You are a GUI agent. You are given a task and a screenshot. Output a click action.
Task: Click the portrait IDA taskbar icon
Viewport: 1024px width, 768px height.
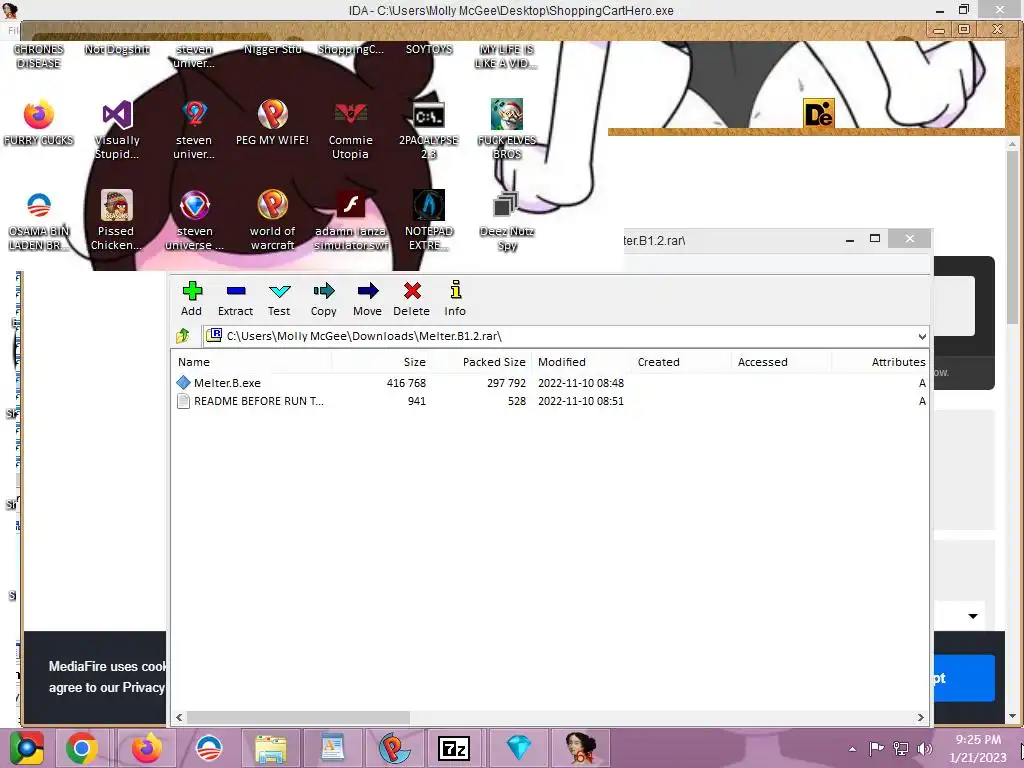(581, 748)
